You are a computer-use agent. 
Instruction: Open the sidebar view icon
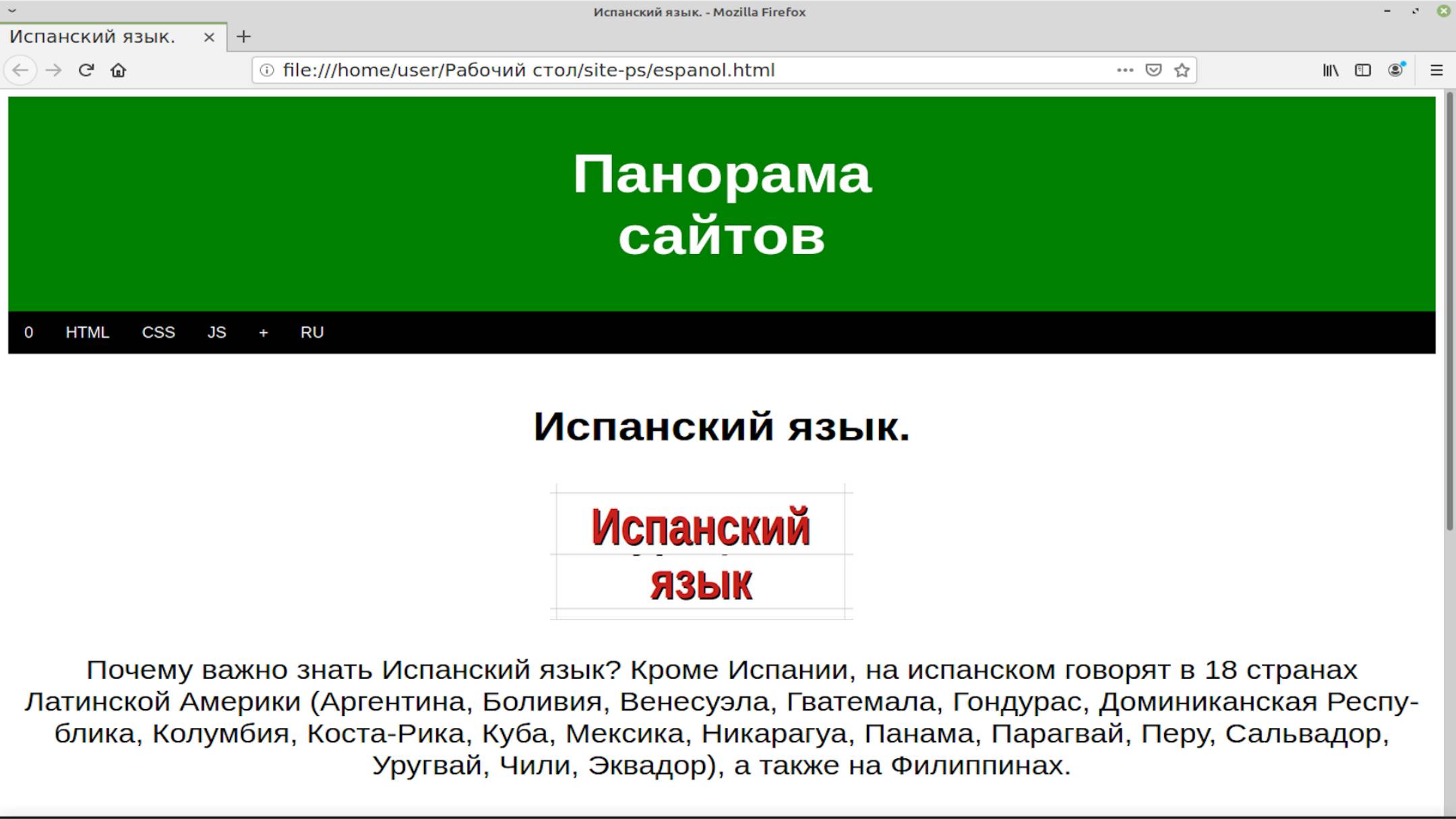[1363, 69]
